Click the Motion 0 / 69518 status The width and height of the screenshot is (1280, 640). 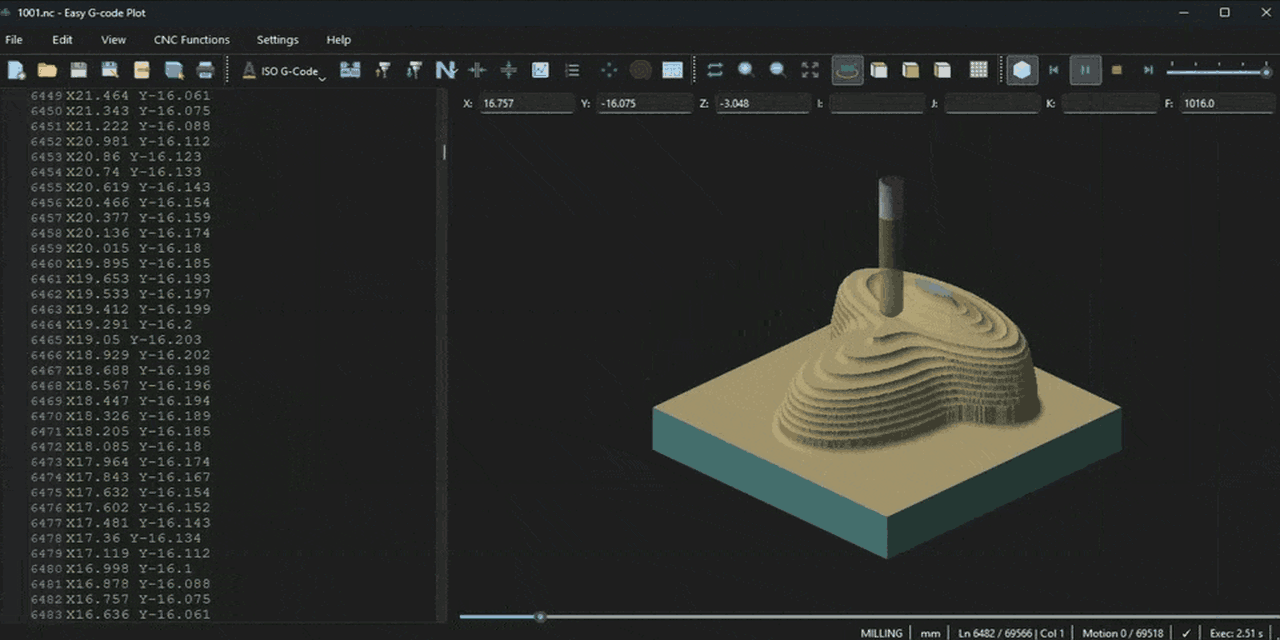[x=1123, y=633]
